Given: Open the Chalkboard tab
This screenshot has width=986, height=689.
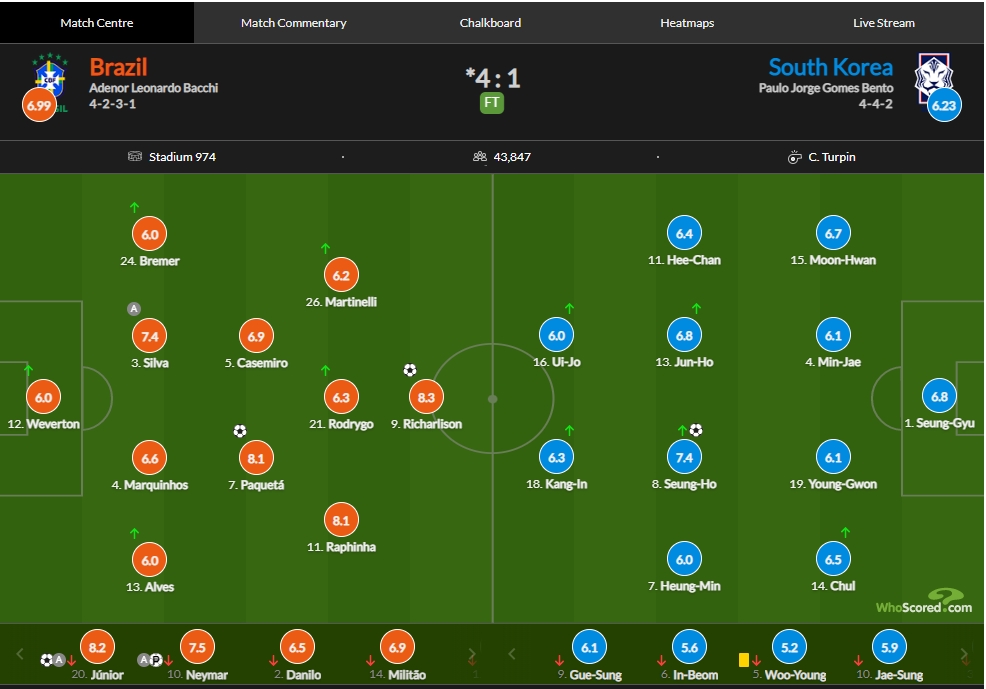Looking at the screenshot, I should (x=490, y=23).
